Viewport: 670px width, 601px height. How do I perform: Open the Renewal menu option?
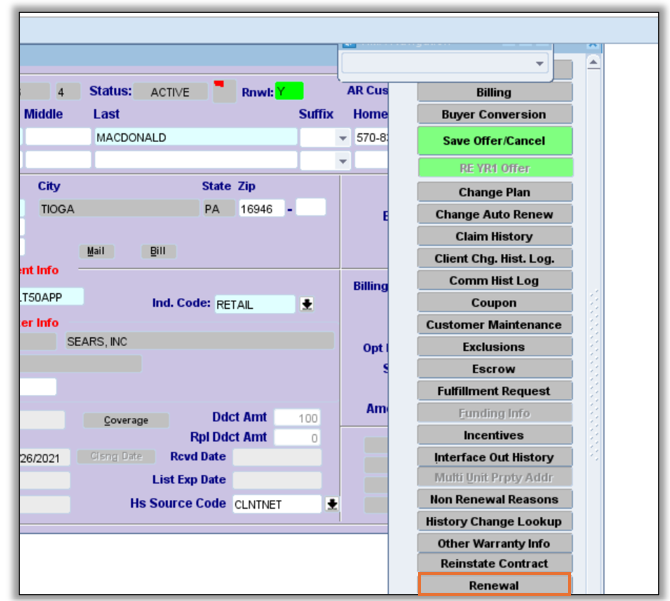[x=494, y=585]
